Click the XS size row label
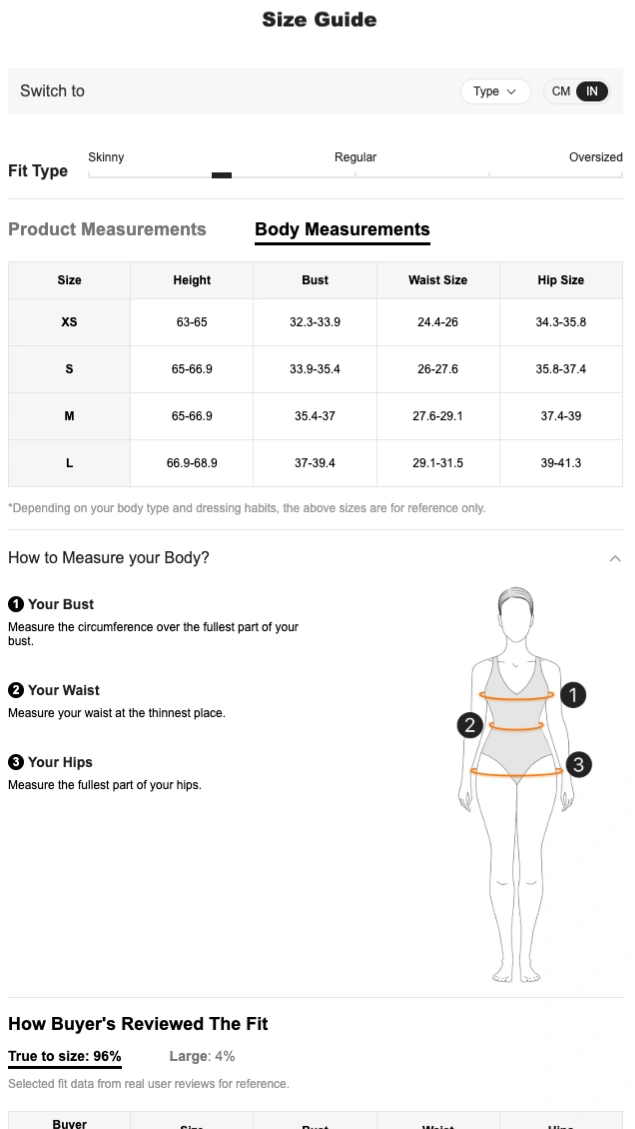 pos(69,322)
